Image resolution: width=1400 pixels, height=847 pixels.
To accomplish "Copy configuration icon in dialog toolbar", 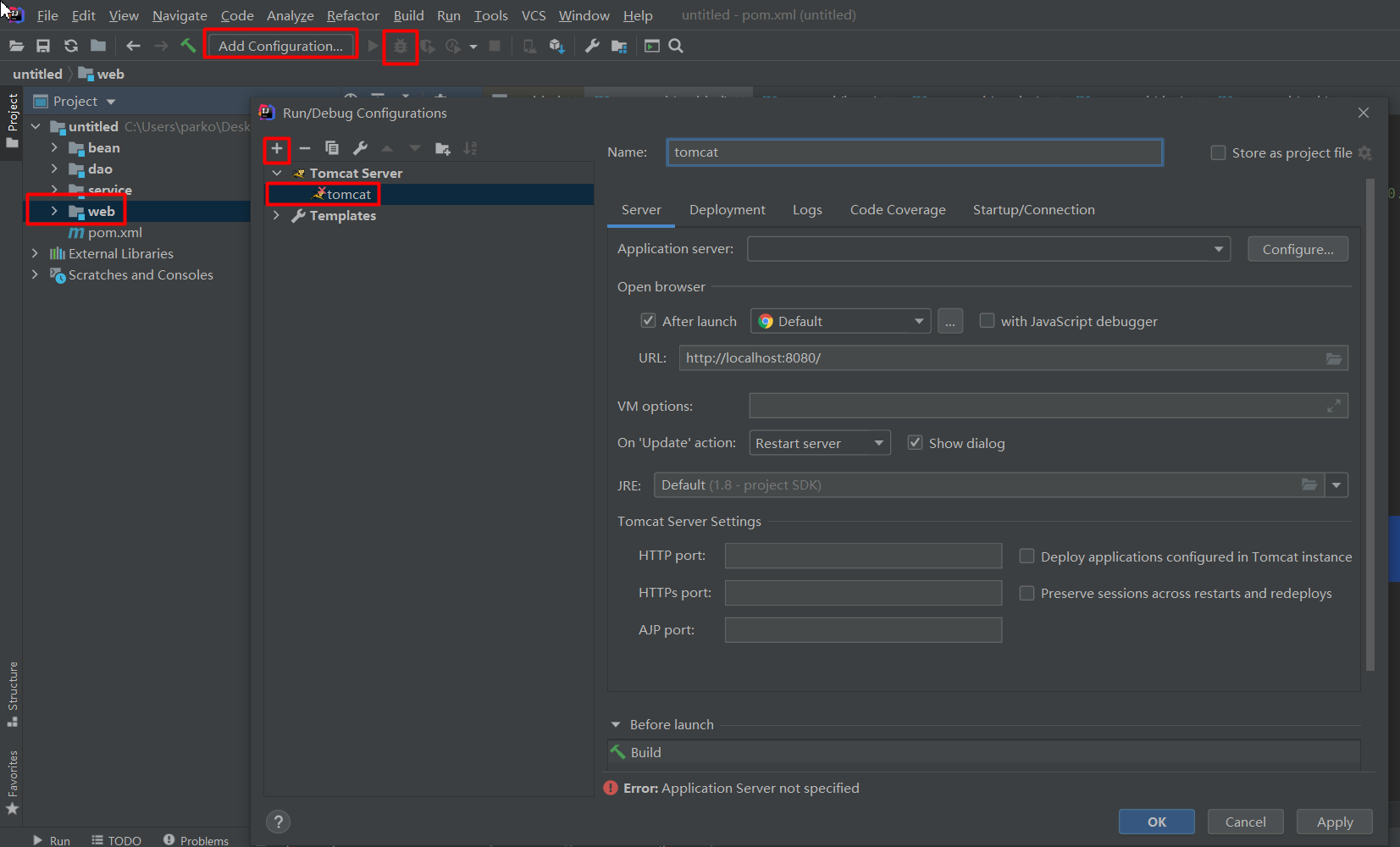I will (x=332, y=148).
